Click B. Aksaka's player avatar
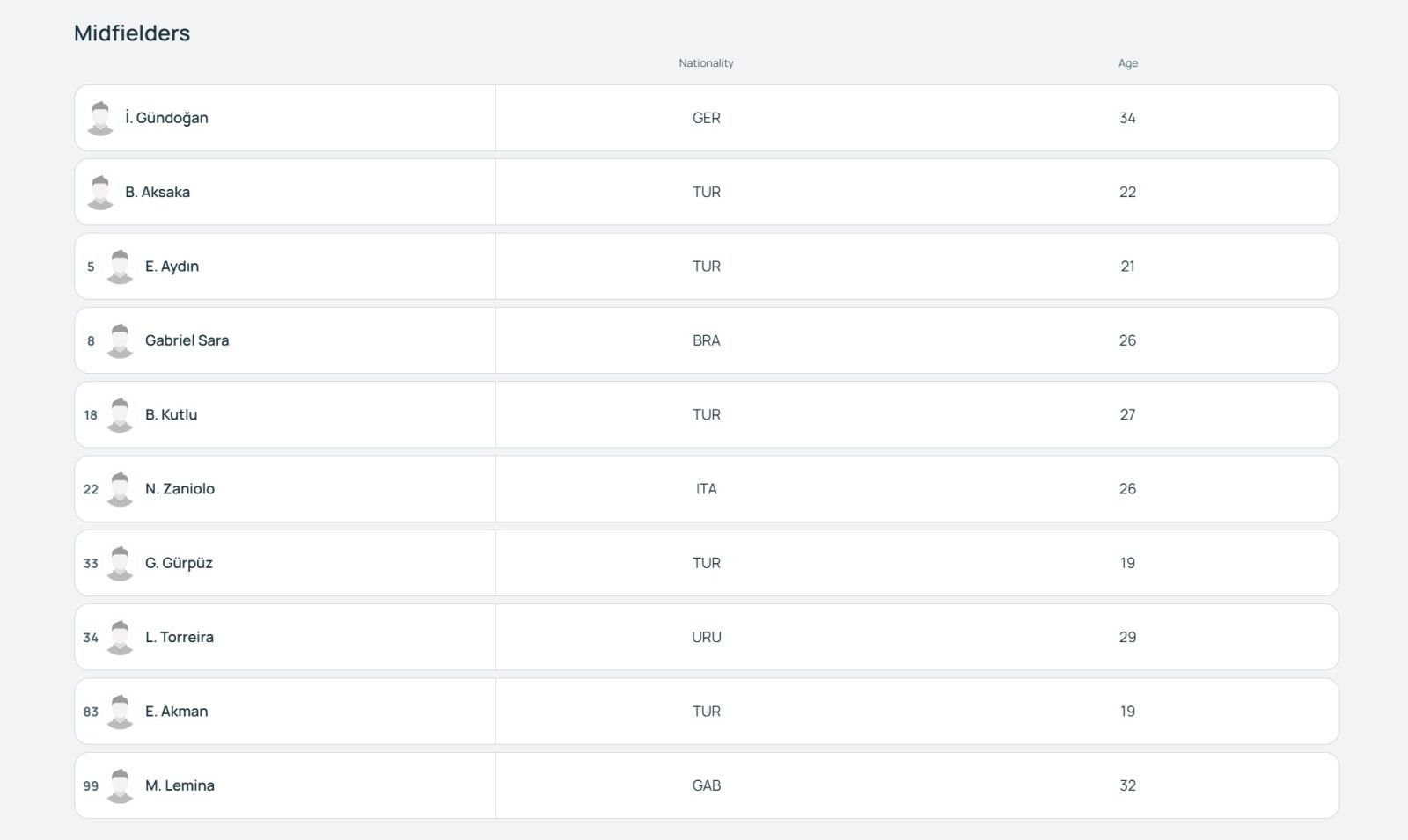This screenshot has width=1408, height=840. [100, 192]
